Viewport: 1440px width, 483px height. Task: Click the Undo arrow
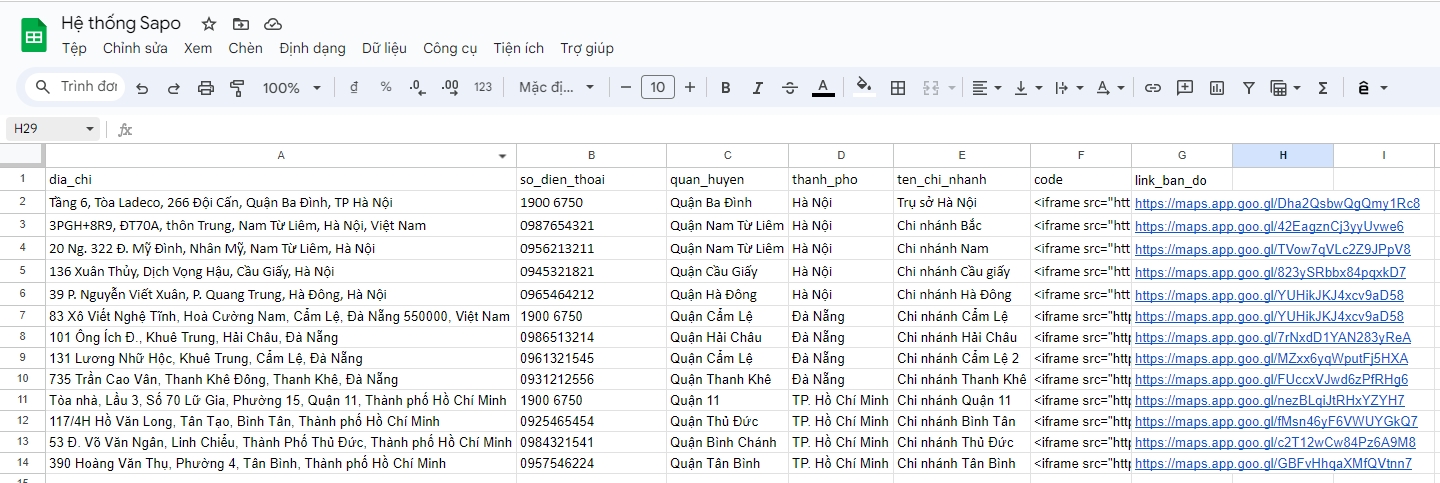pos(142,88)
